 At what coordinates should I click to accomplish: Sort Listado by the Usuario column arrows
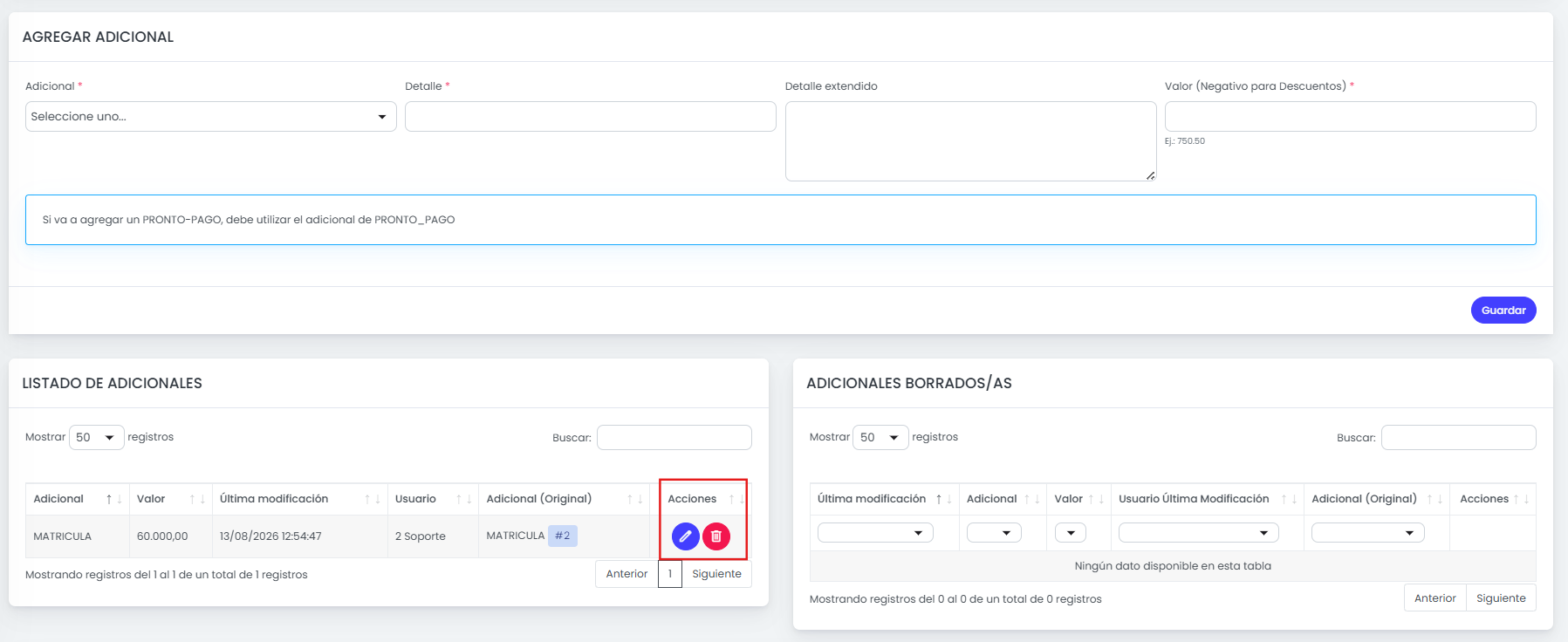click(x=463, y=499)
